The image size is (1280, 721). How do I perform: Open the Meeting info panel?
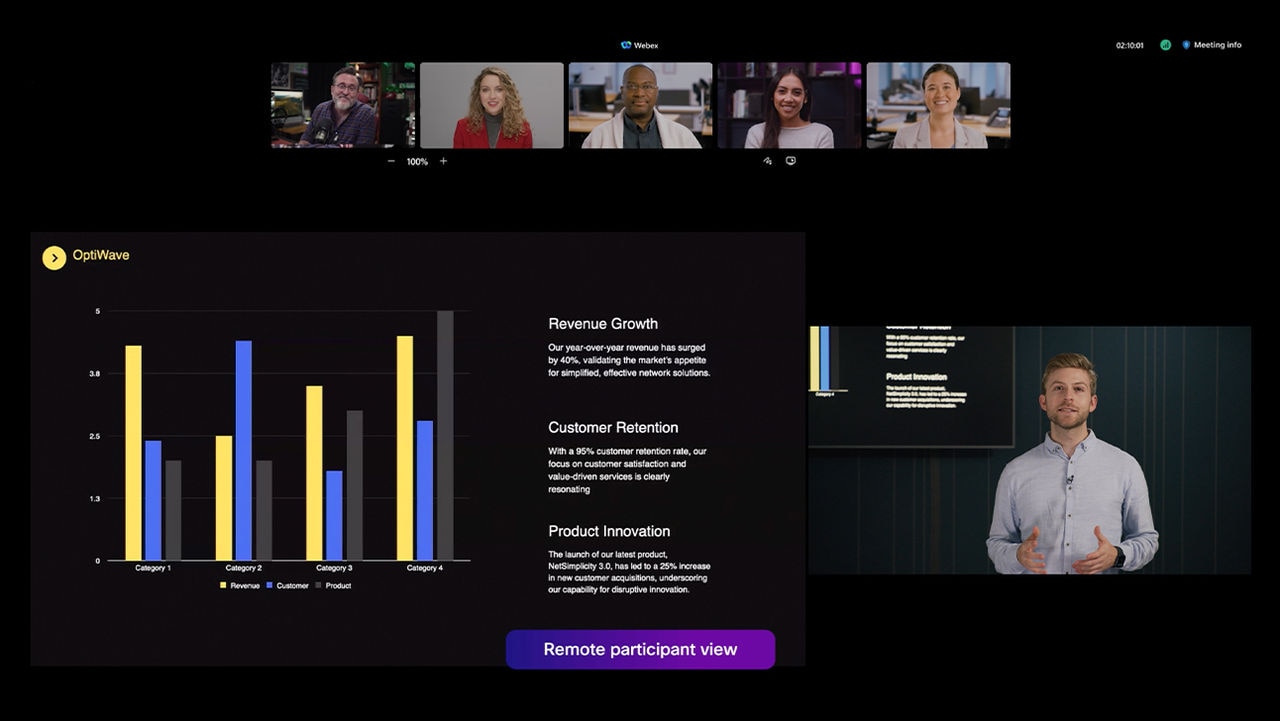tap(1211, 45)
